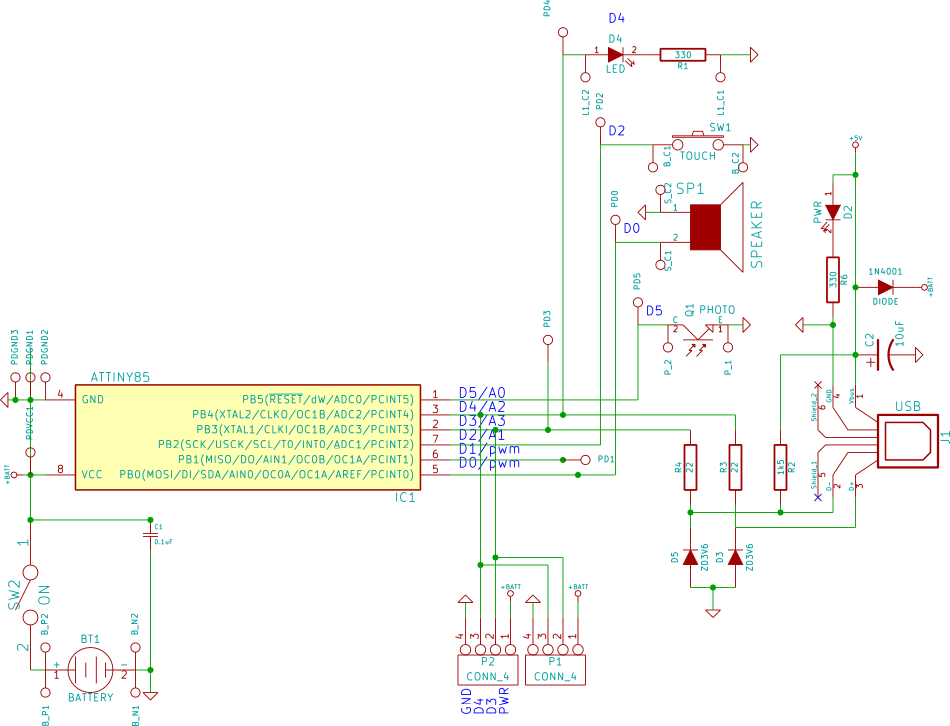
Task: Click the D5 ZD3V6 zener diode
Action: (690, 557)
